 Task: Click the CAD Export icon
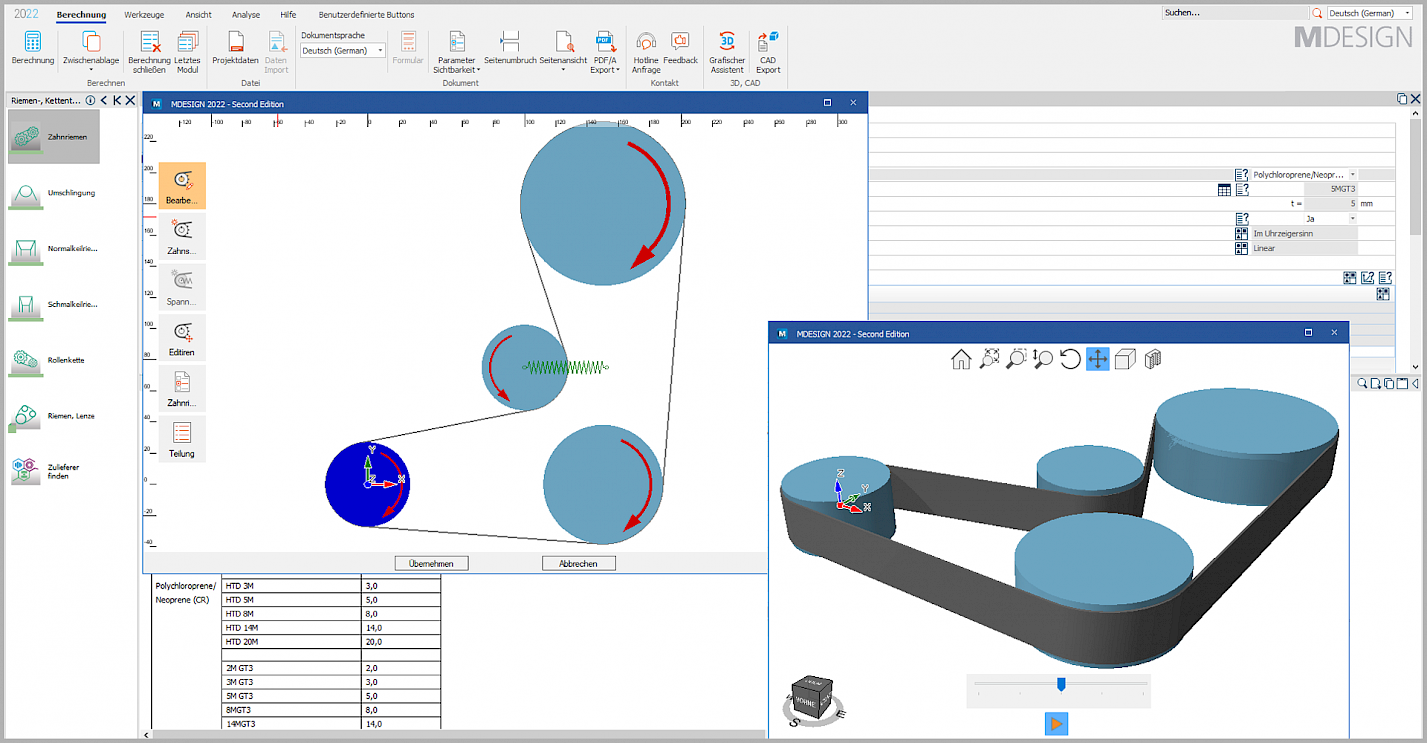coord(768,52)
